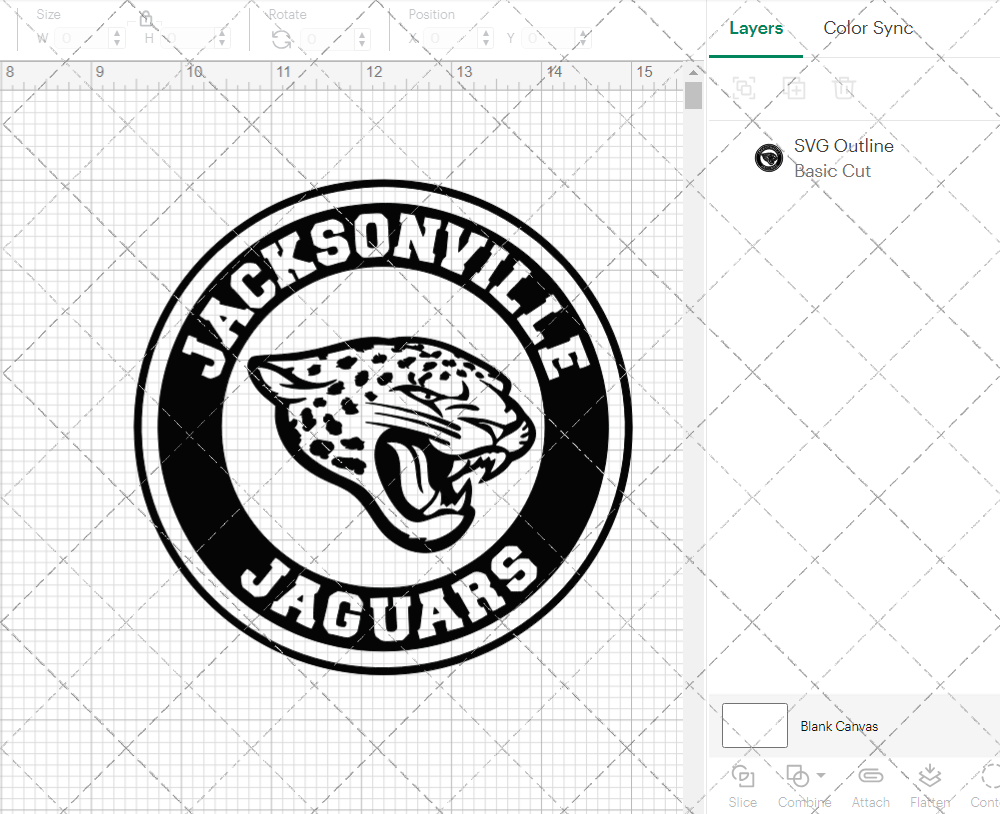The width and height of the screenshot is (1000, 814).
Task: Click the Duplicate layer icon
Action: [x=795, y=88]
